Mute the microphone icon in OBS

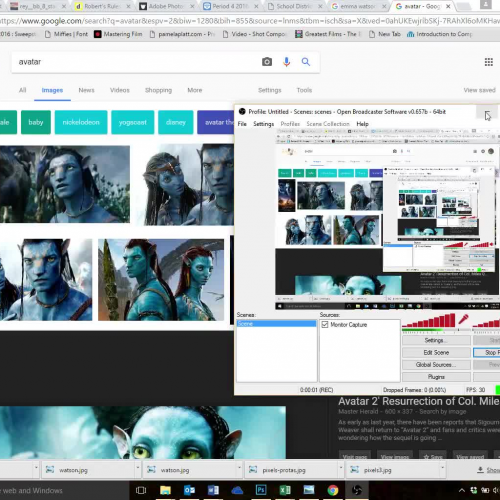tap(463, 319)
